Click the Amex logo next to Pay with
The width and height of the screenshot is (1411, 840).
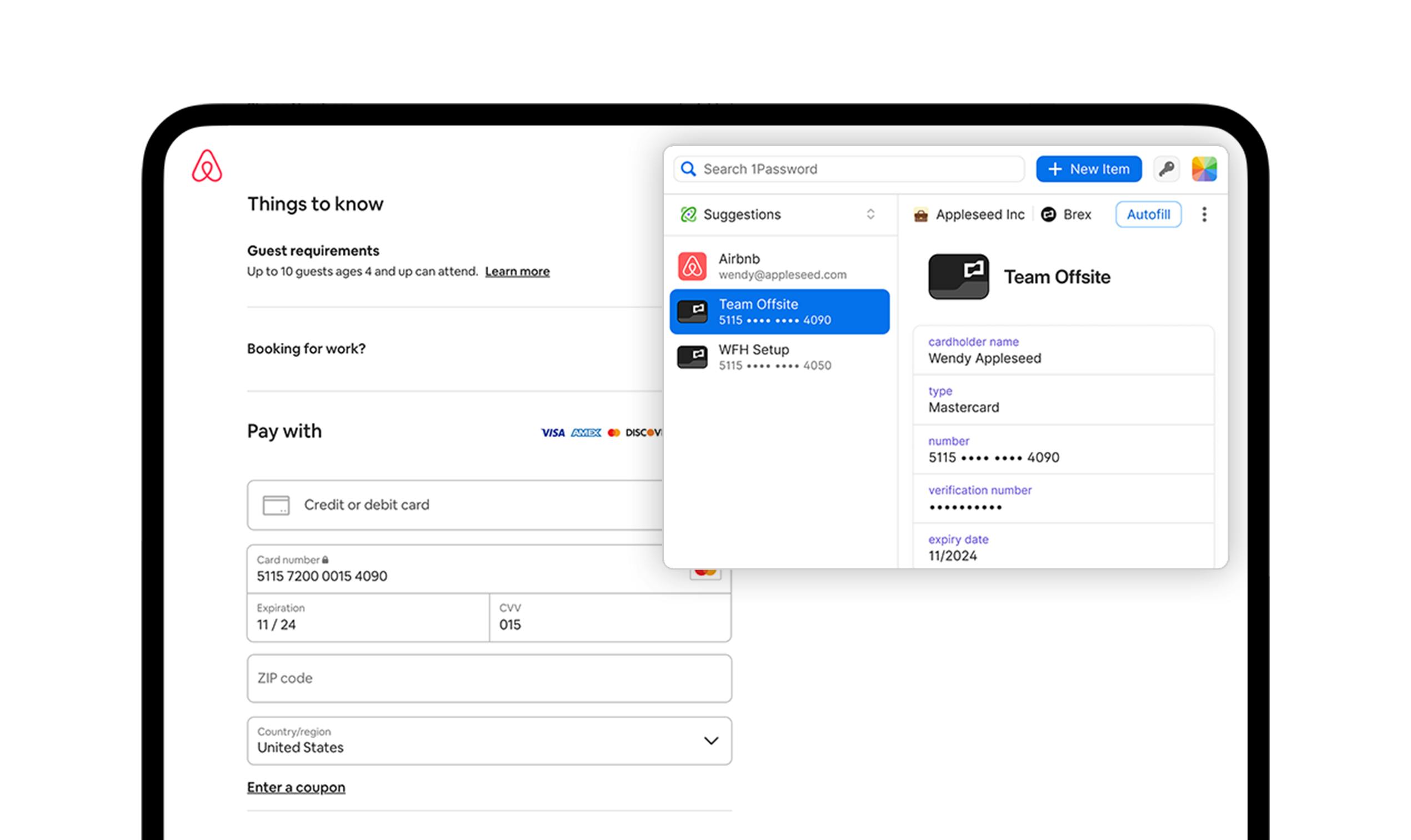(586, 433)
